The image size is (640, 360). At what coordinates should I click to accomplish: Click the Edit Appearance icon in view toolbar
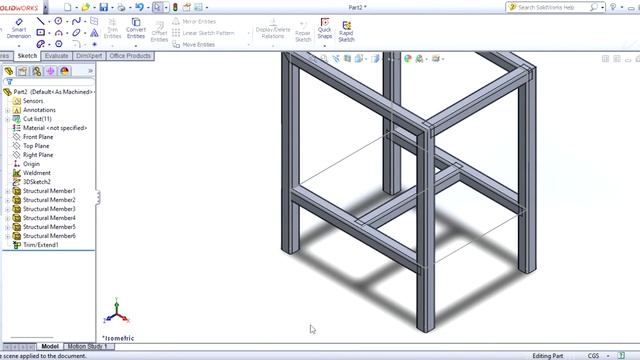[407, 59]
